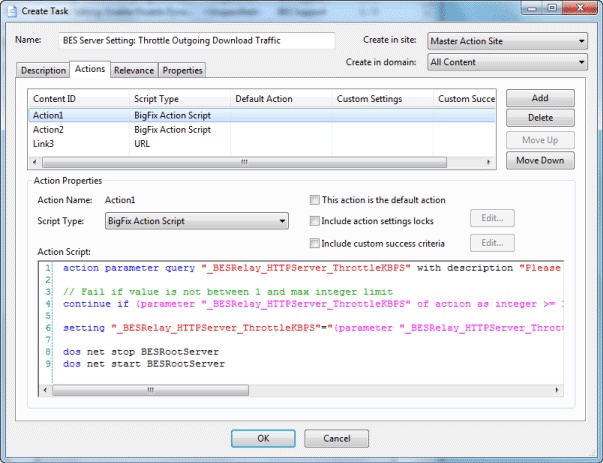Click the Move Up button
The image size is (603, 463).
point(540,140)
